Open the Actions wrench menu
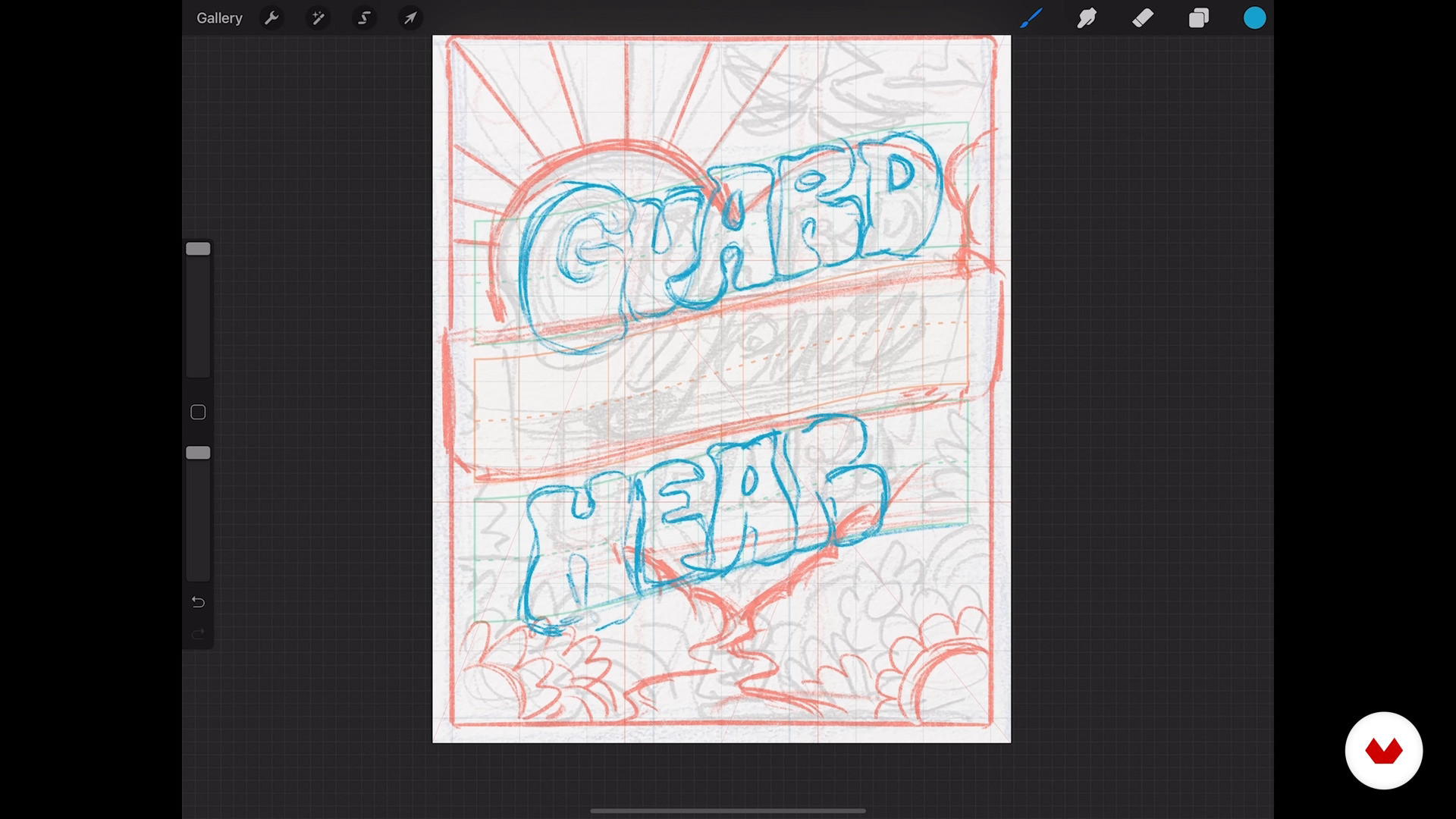This screenshot has height=819, width=1456. [271, 18]
